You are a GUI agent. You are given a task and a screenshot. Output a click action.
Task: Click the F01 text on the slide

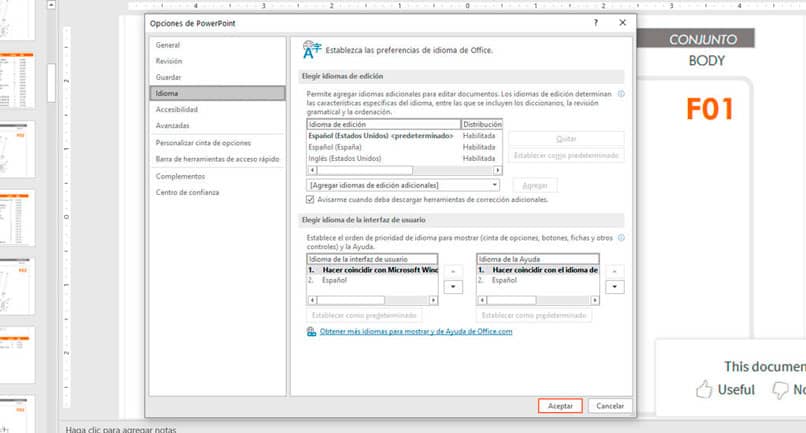click(x=709, y=109)
